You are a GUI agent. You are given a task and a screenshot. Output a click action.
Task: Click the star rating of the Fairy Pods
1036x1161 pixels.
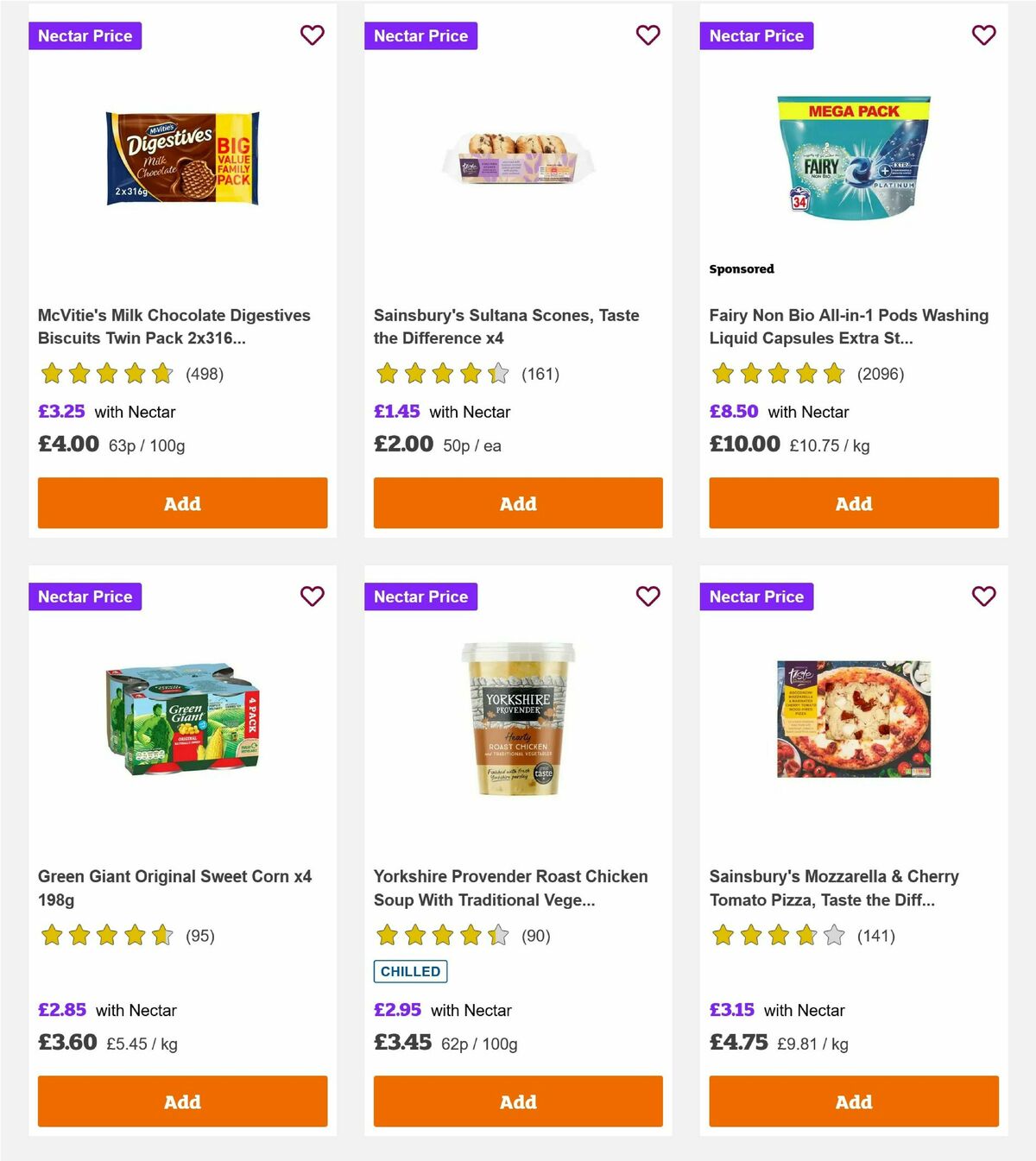coord(777,374)
